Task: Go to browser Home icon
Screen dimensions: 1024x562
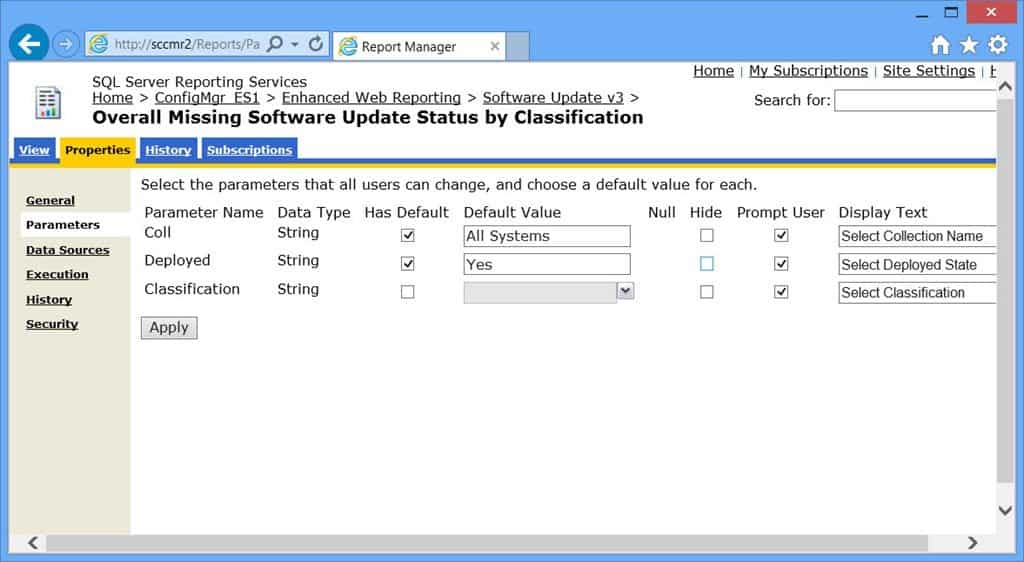Action: click(940, 45)
